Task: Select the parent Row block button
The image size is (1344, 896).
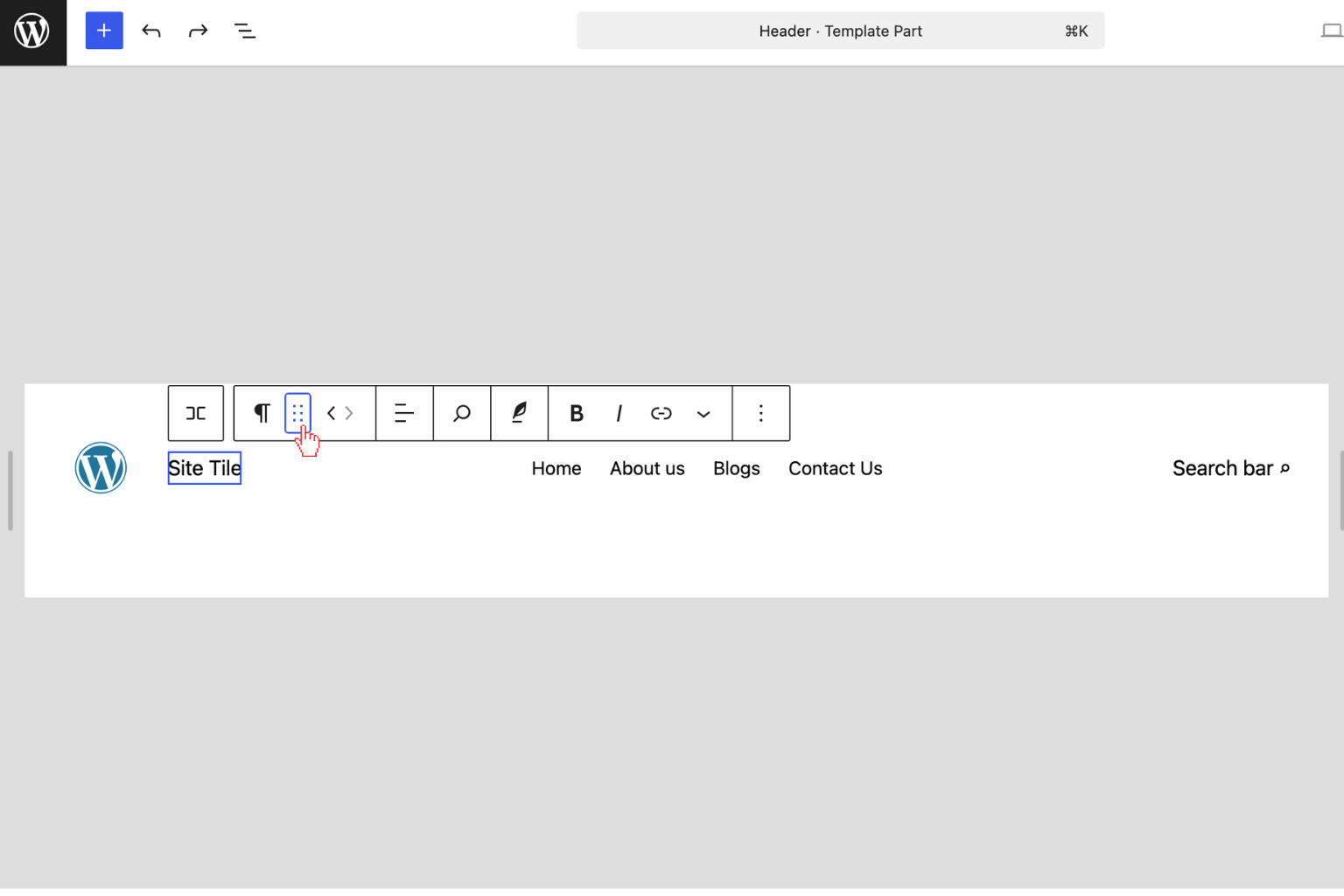Action: pos(196,413)
